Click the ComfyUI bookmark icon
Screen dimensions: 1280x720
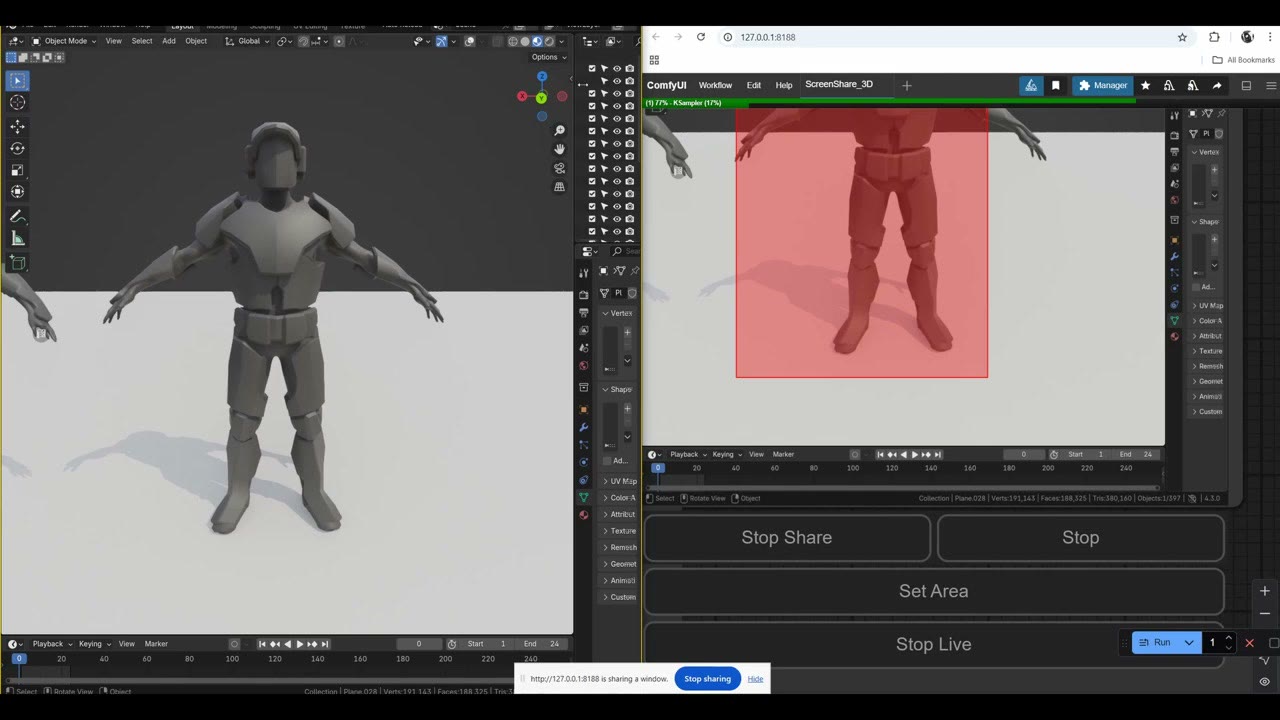point(1056,86)
